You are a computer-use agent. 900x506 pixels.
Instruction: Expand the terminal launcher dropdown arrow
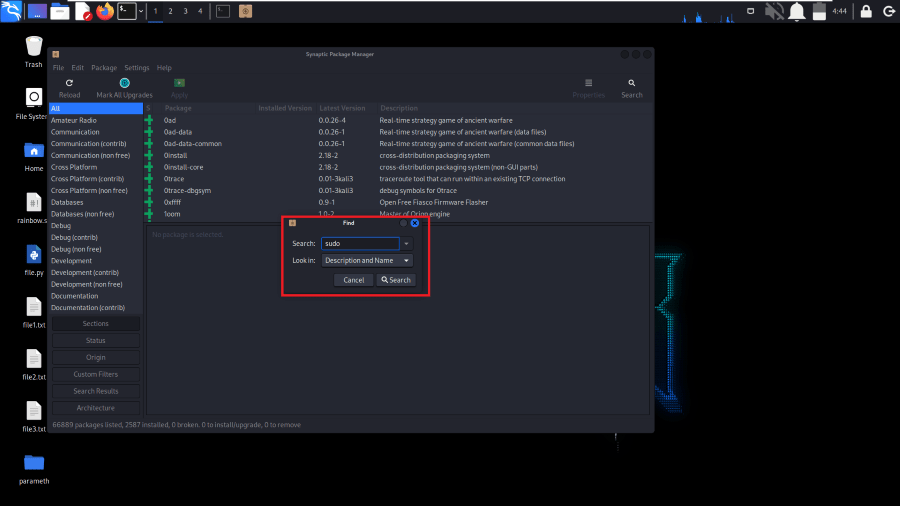(141, 11)
